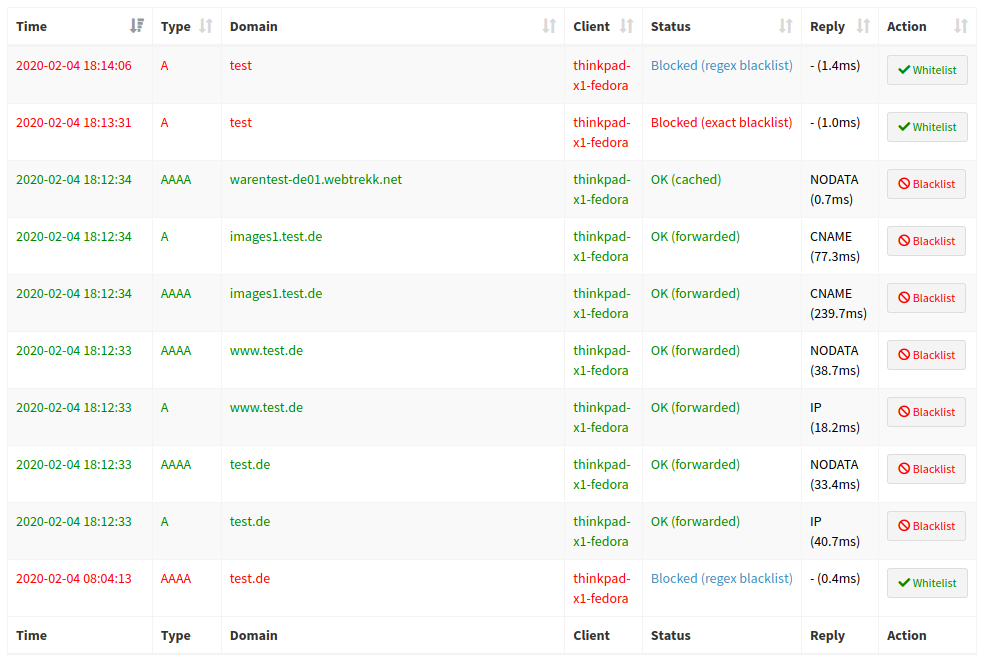Image resolution: width=984 pixels, height=661 pixels.
Task: Whitelist the exact-blacklisted test domain
Action: coord(927,127)
